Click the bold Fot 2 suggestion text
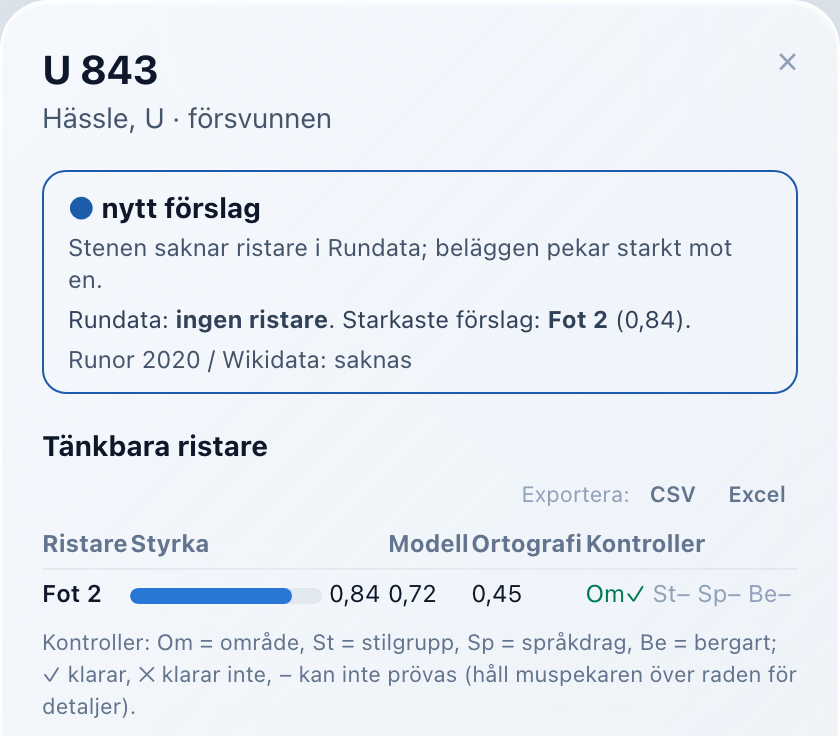The image size is (840, 736). pyautogui.click(x=578, y=320)
